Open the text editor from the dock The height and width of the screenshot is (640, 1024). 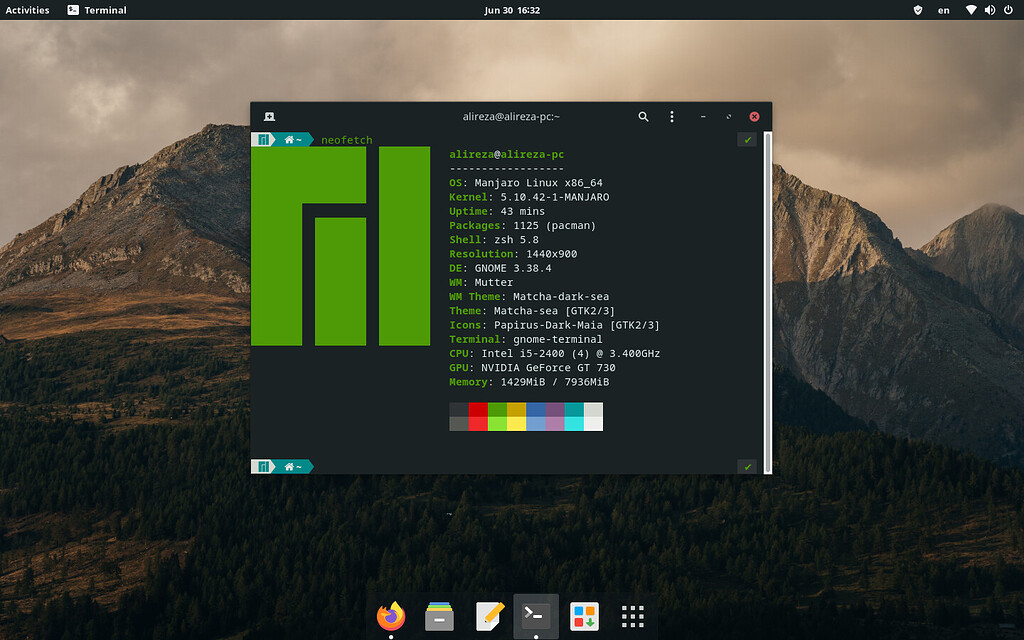pyautogui.click(x=488, y=617)
